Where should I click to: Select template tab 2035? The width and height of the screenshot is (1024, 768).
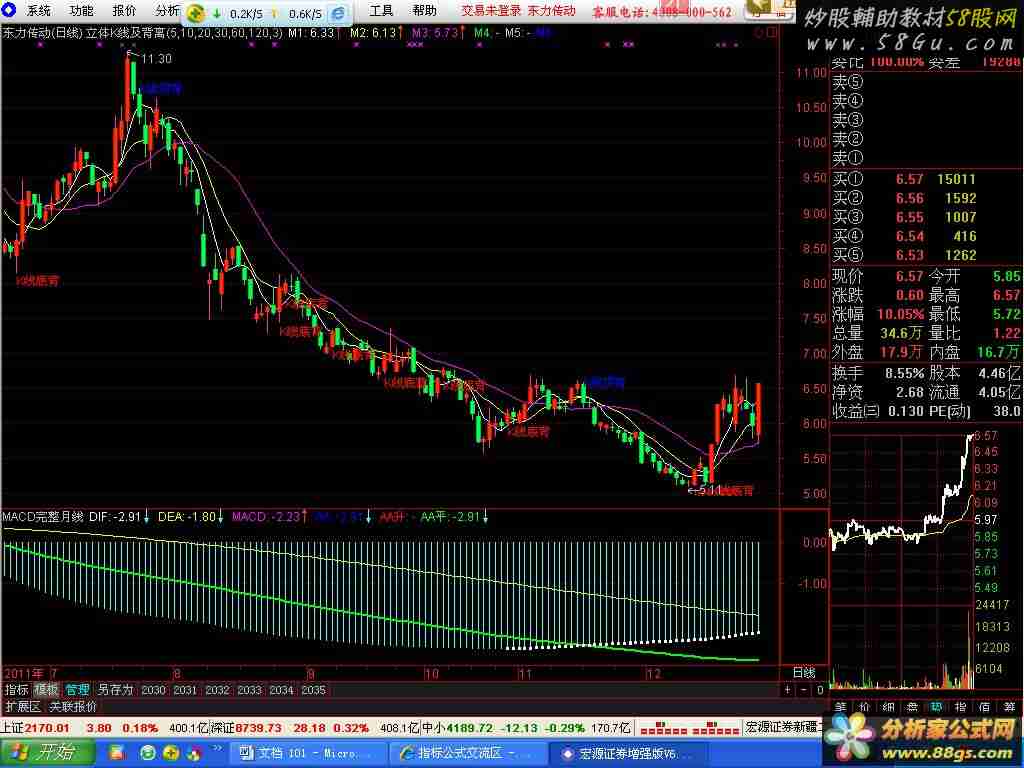[313, 690]
